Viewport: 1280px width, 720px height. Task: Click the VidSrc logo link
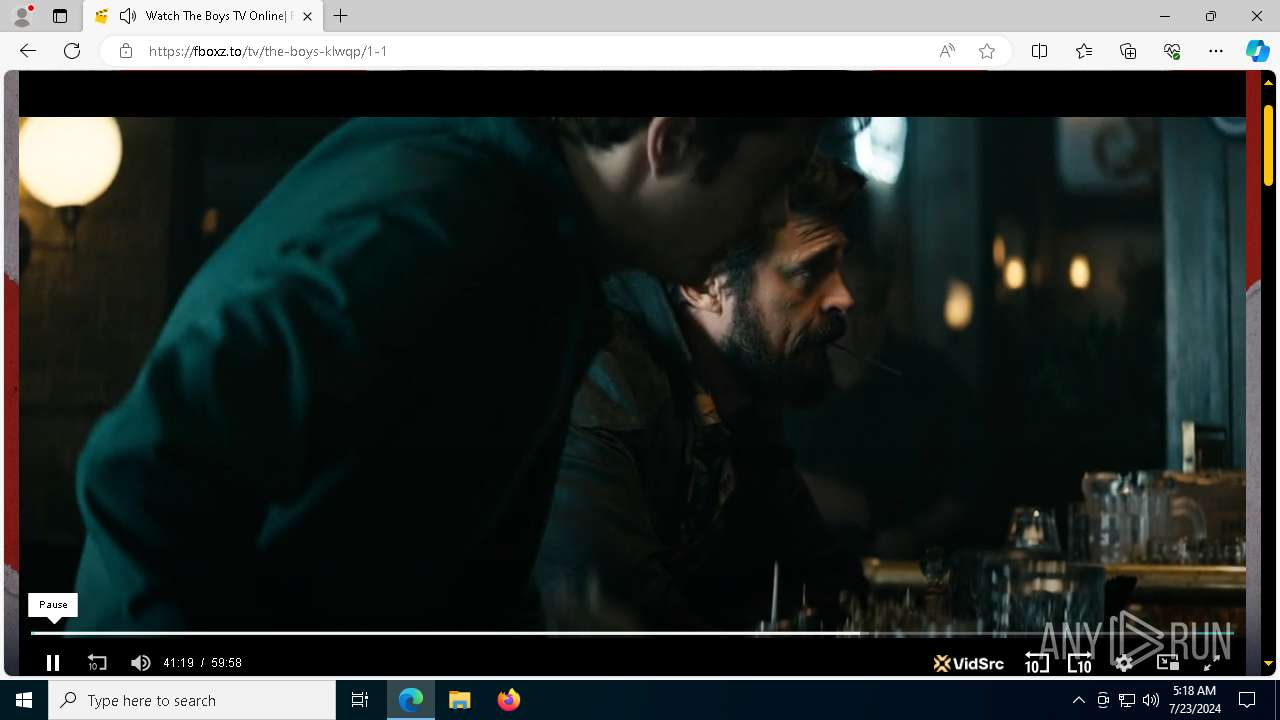968,662
